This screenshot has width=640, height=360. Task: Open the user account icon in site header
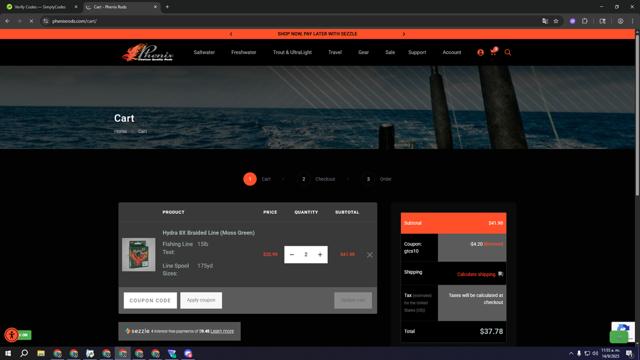tap(480, 52)
